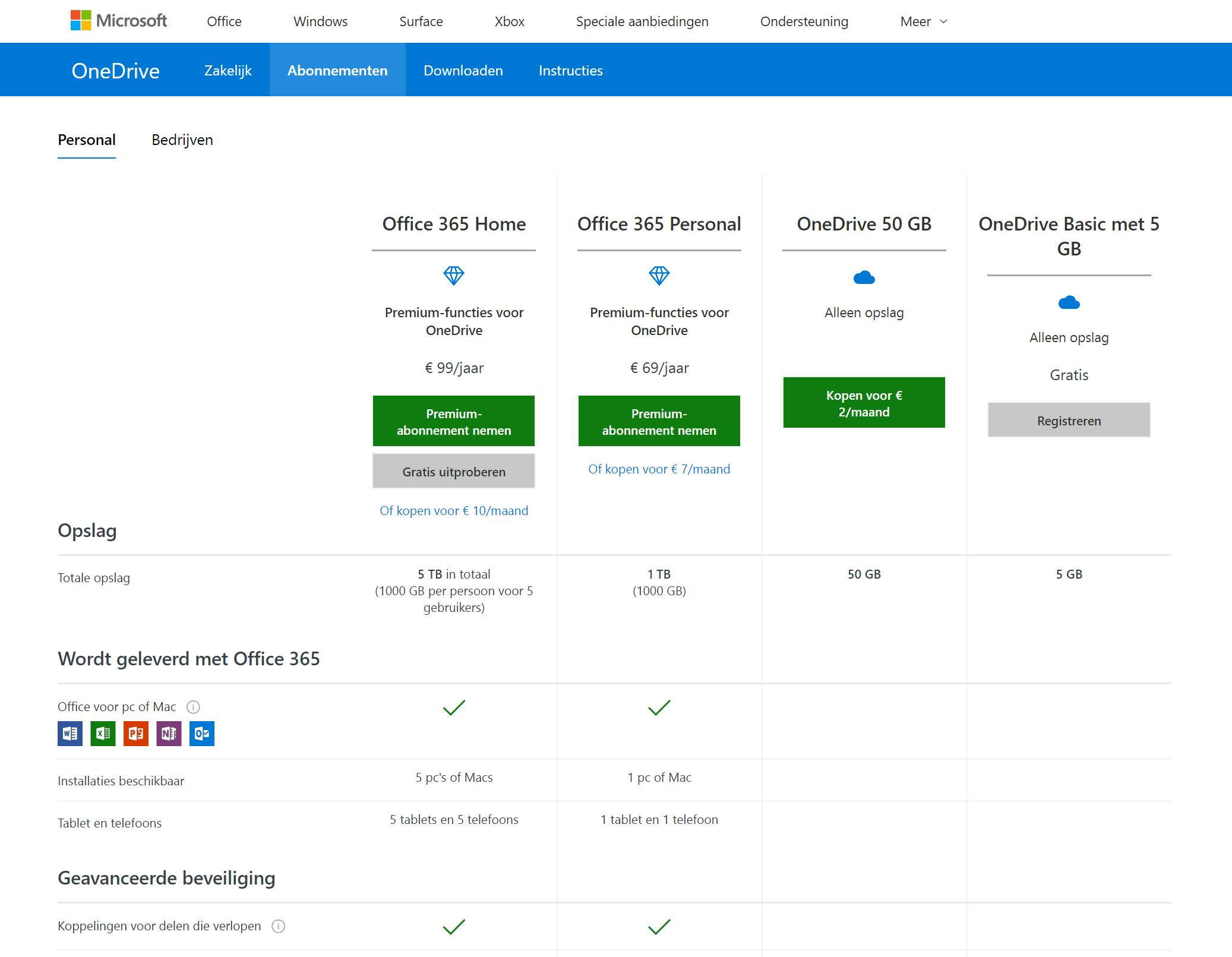This screenshot has width=1232, height=957.
Task: Click Kopen voor € 2/maand button
Action: tap(864, 403)
